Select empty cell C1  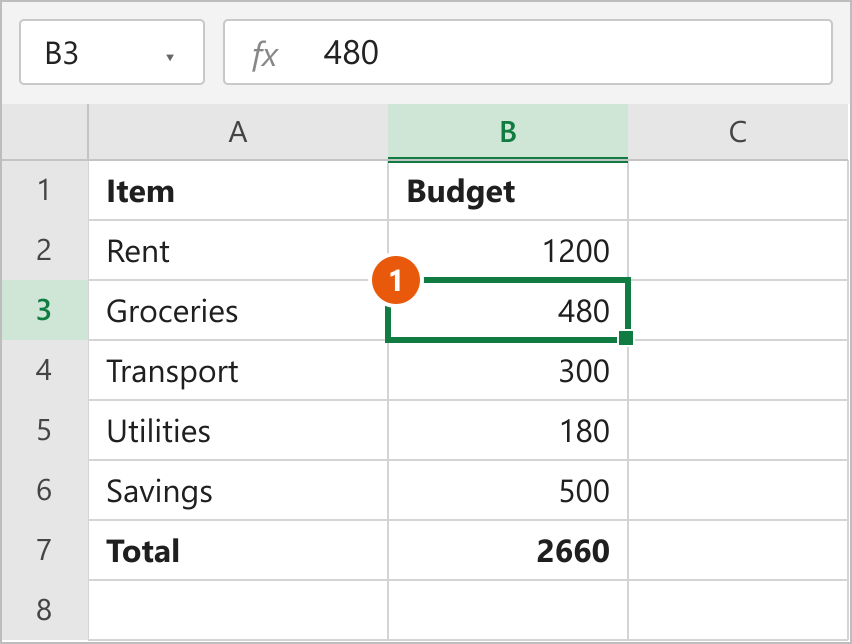pyautogui.click(x=738, y=191)
